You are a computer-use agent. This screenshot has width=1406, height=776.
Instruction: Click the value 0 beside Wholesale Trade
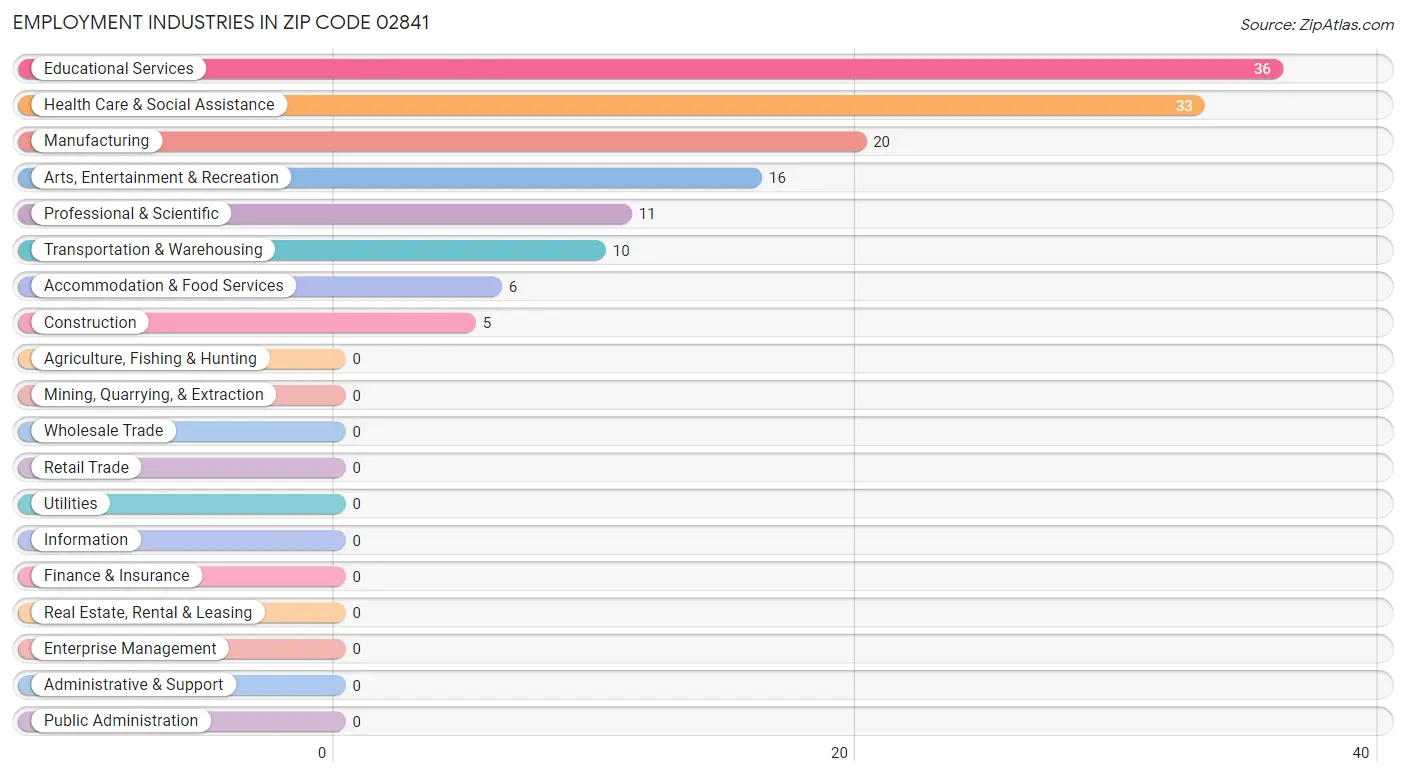[356, 432]
